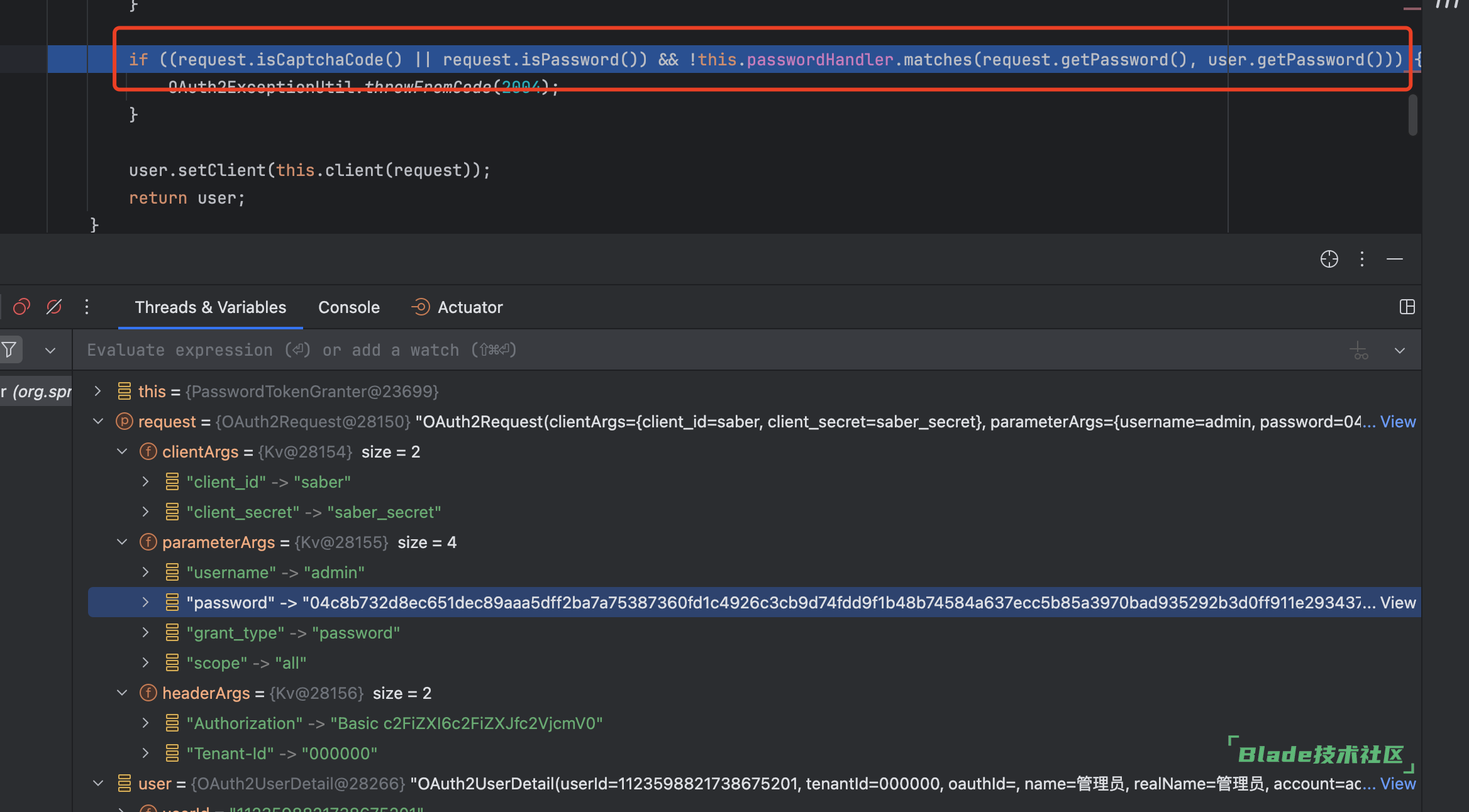Click the "scope" entry map icon
Image resolution: width=1469 pixels, height=812 pixels.
[x=172, y=662]
